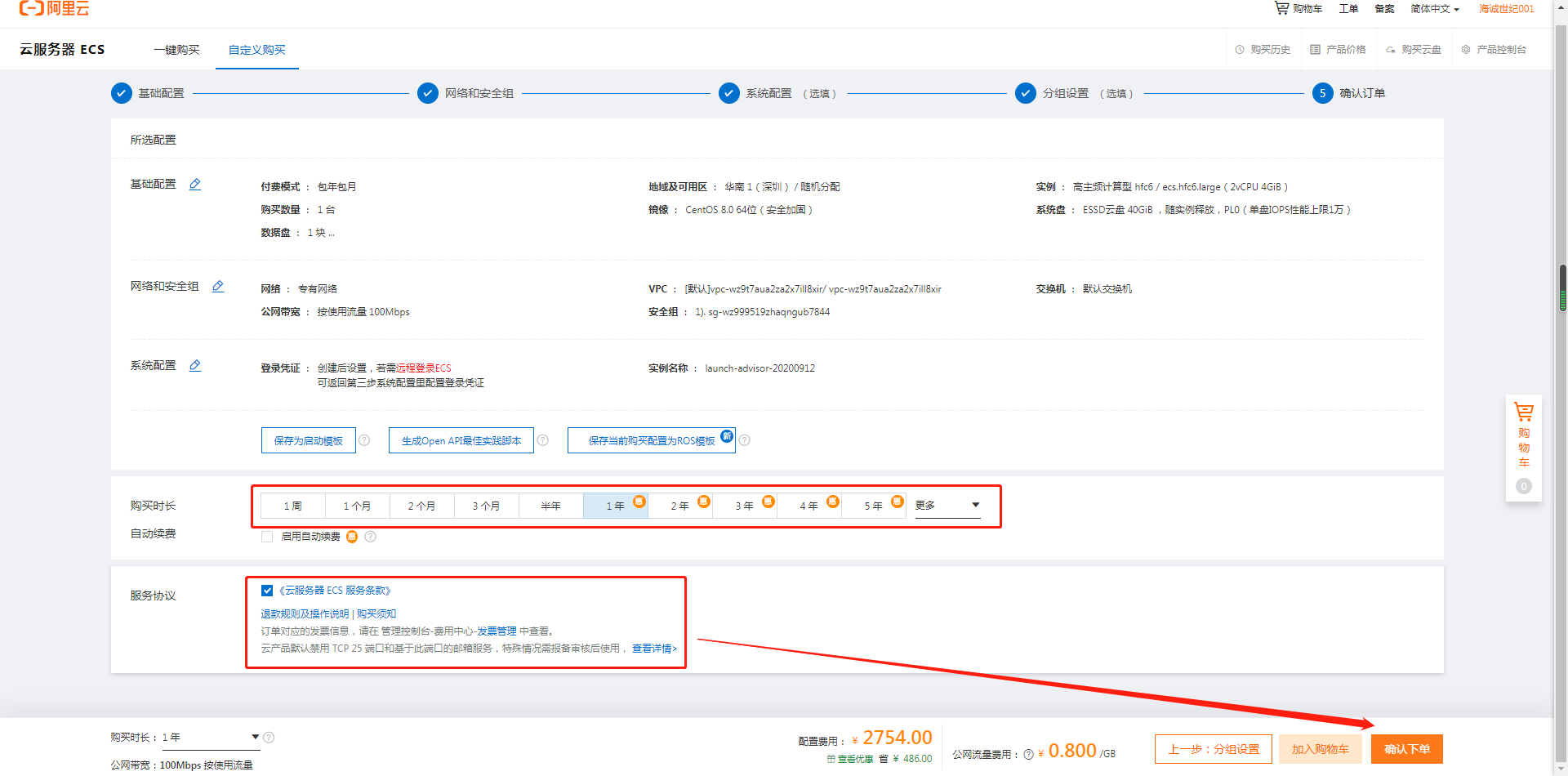
Task: Click the 分组设置 step checkmark circle
Action: [x=1026, y=93]
